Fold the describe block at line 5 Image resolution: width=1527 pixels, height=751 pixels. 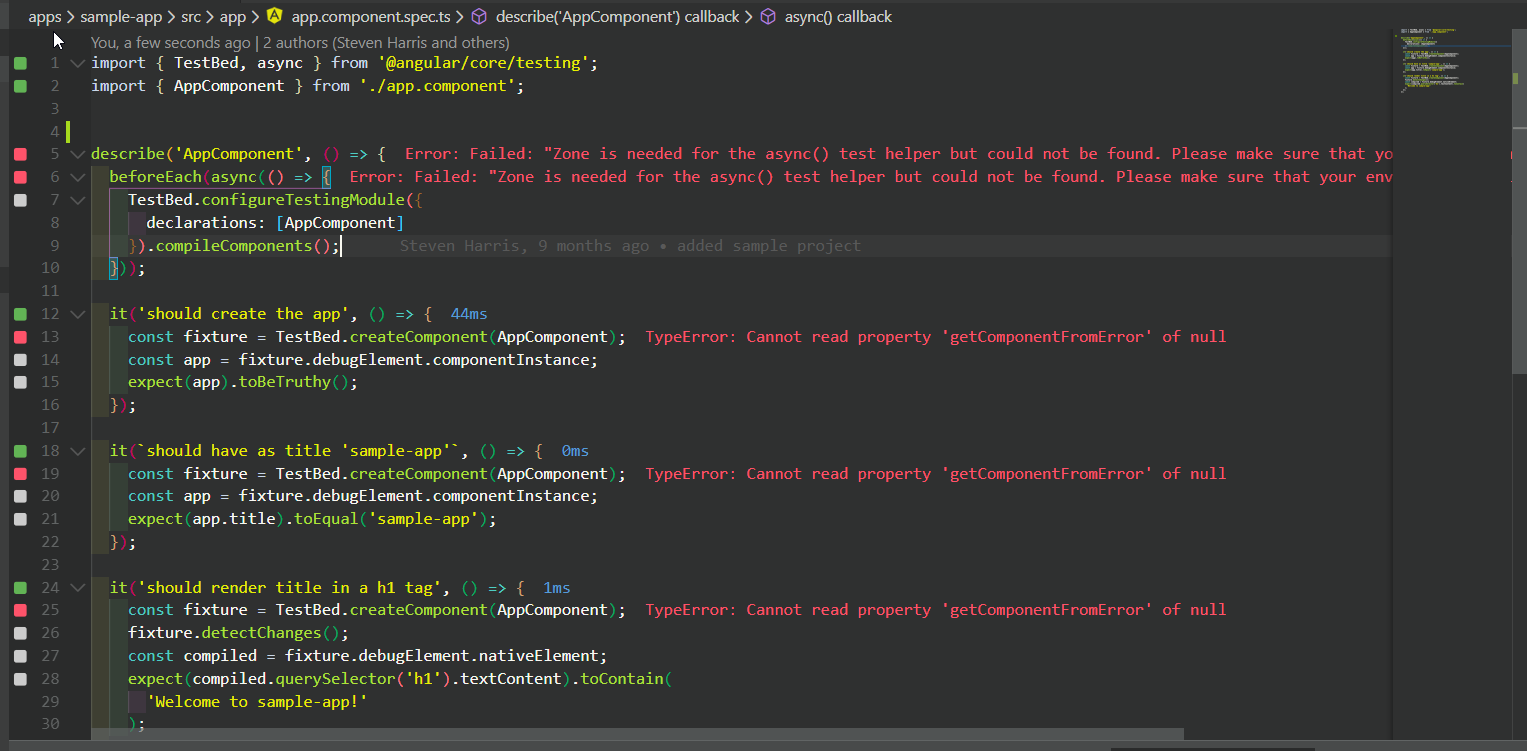coord(78,154)
